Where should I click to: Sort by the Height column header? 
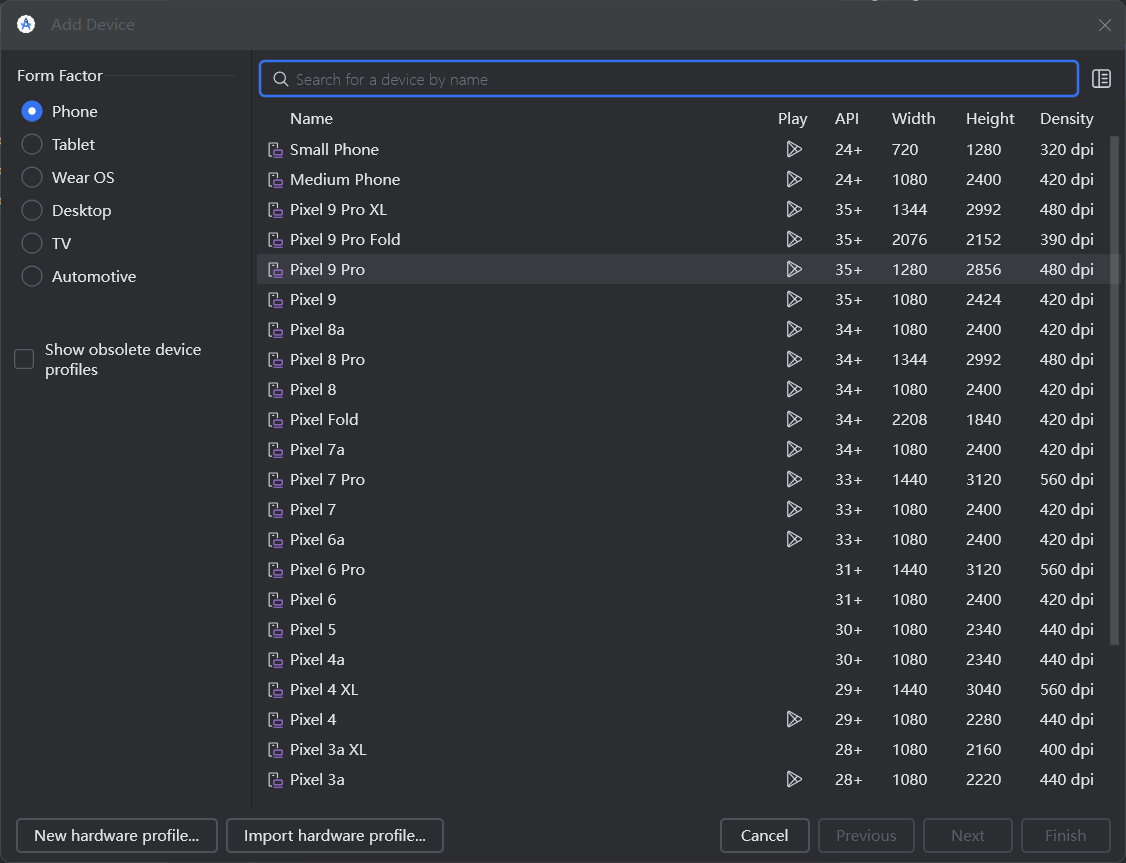click(x=990, y=118)
